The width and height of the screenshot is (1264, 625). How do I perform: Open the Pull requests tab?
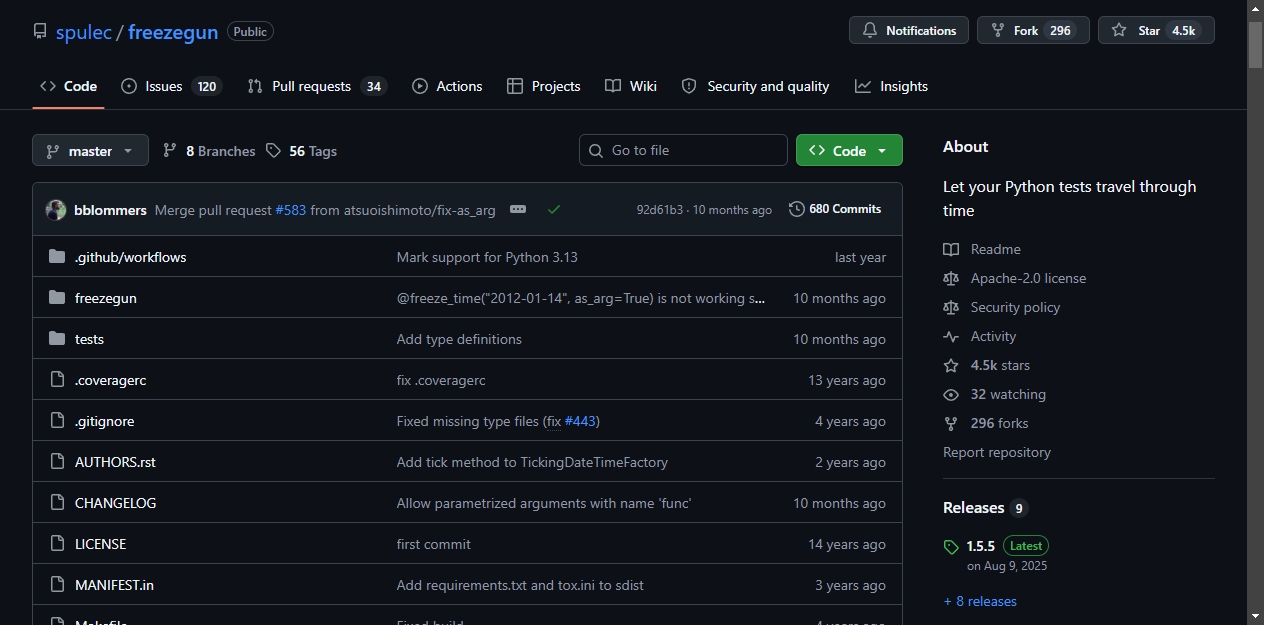tap(316, 86)
